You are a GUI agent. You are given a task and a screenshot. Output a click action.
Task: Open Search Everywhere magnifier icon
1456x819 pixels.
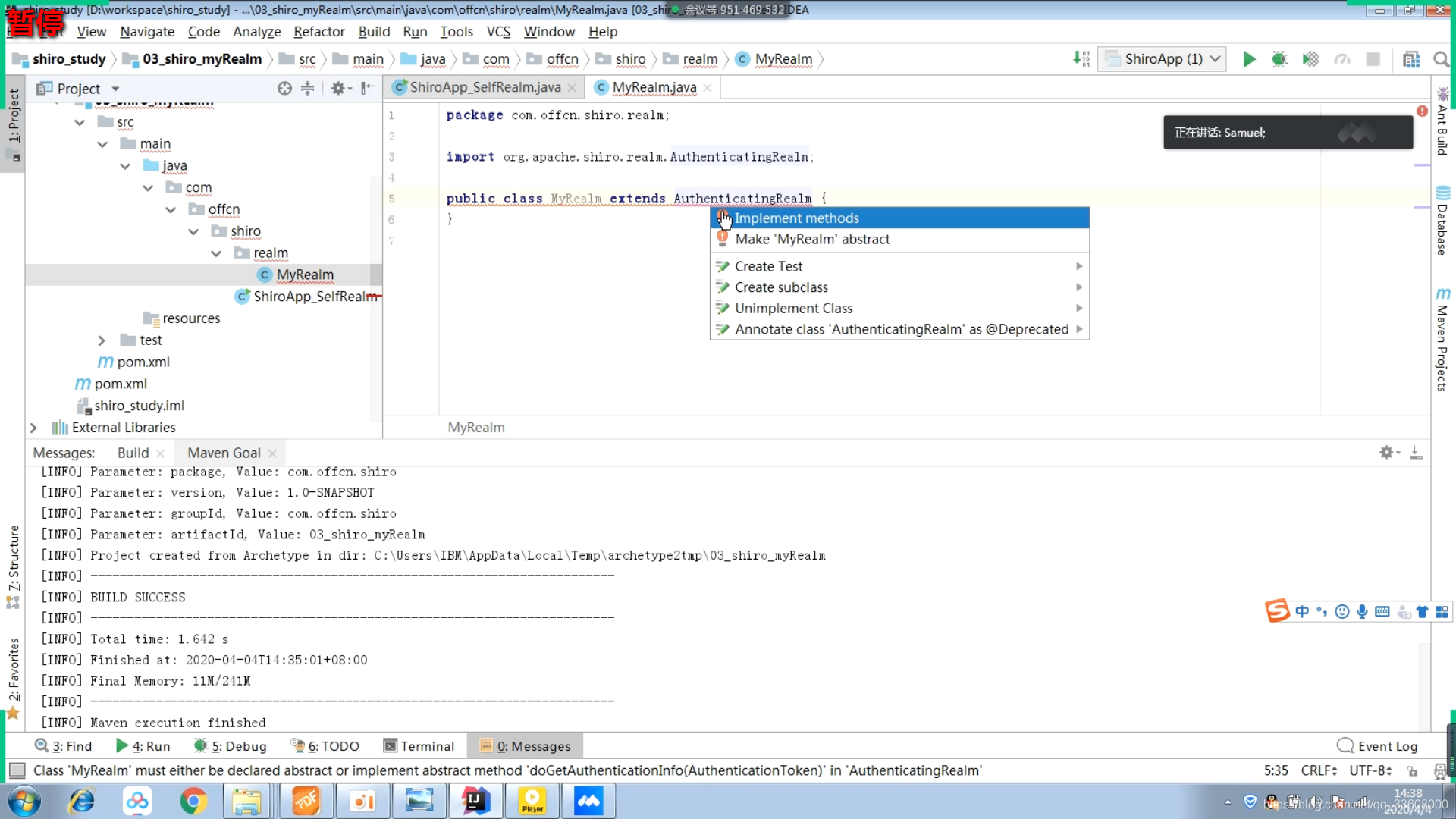[1441, 59]
